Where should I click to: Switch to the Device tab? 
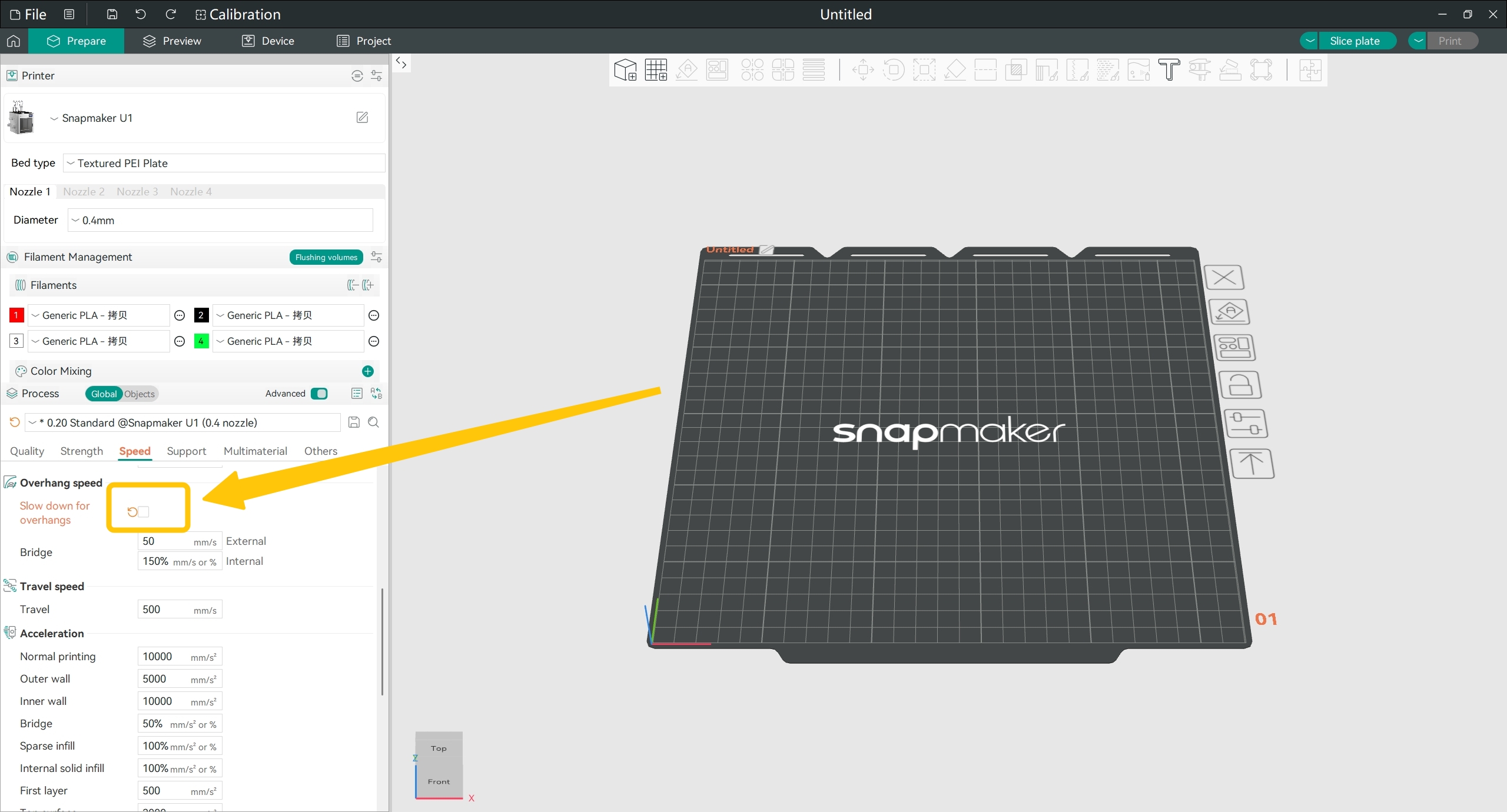point(268,41)
